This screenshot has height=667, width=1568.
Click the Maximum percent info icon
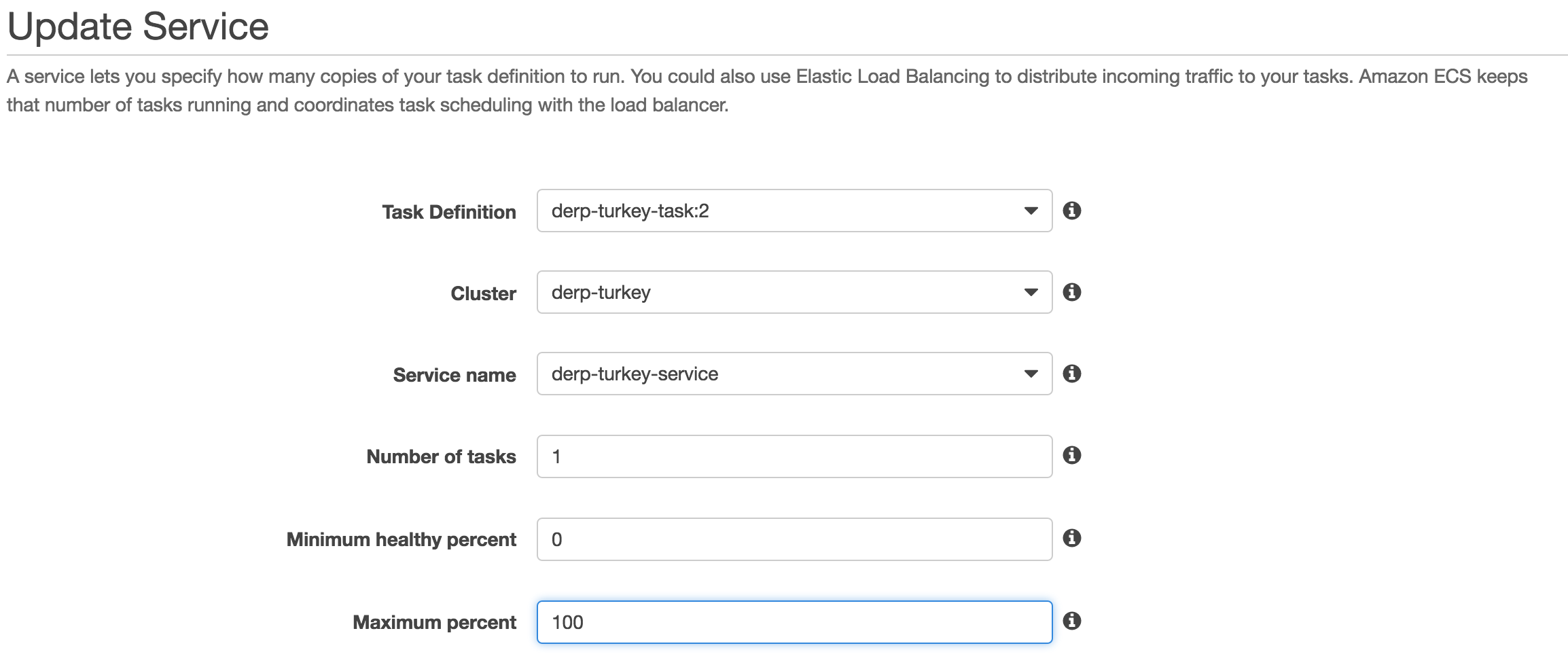1071,621
